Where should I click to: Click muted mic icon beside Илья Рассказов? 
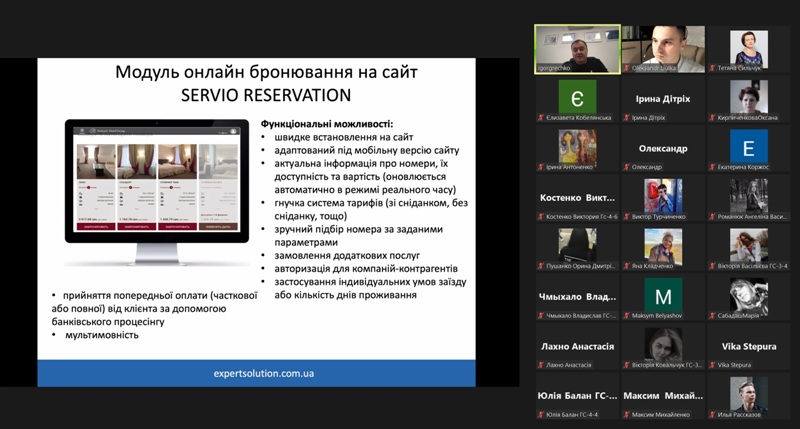[x=712, y=414]
